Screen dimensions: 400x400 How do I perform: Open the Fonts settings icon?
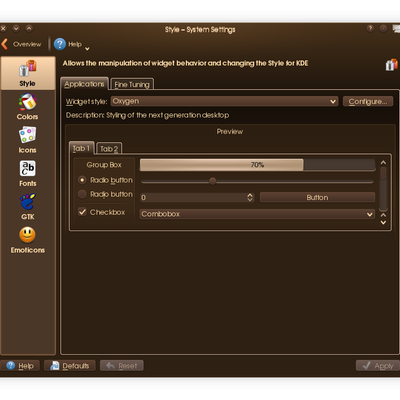[27, 168]
